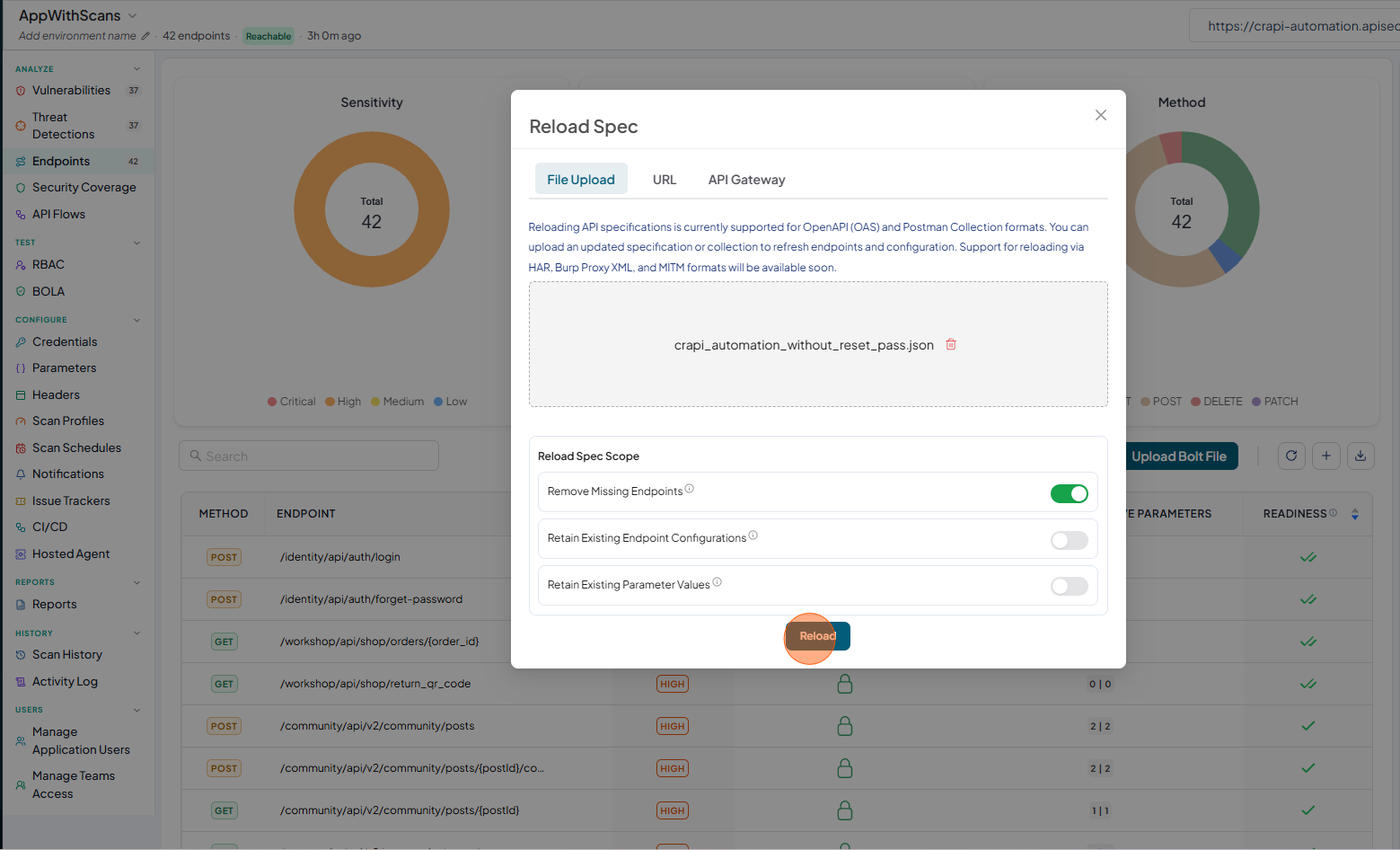Click the Scan Profiles gauge icon

(x=21, y=421)
